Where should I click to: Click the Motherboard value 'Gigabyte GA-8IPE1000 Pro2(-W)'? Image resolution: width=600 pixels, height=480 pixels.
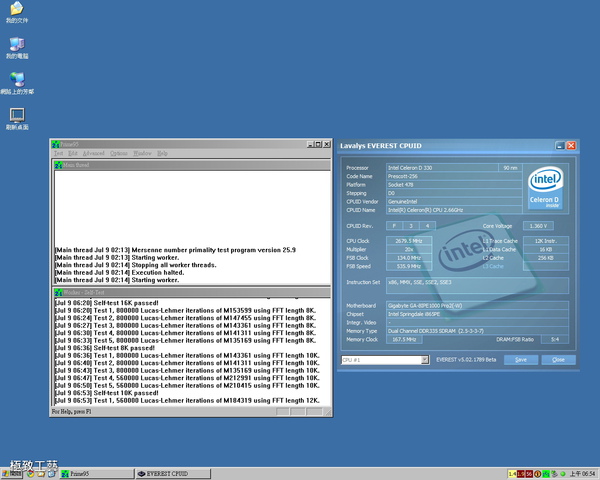pos(477,306)
